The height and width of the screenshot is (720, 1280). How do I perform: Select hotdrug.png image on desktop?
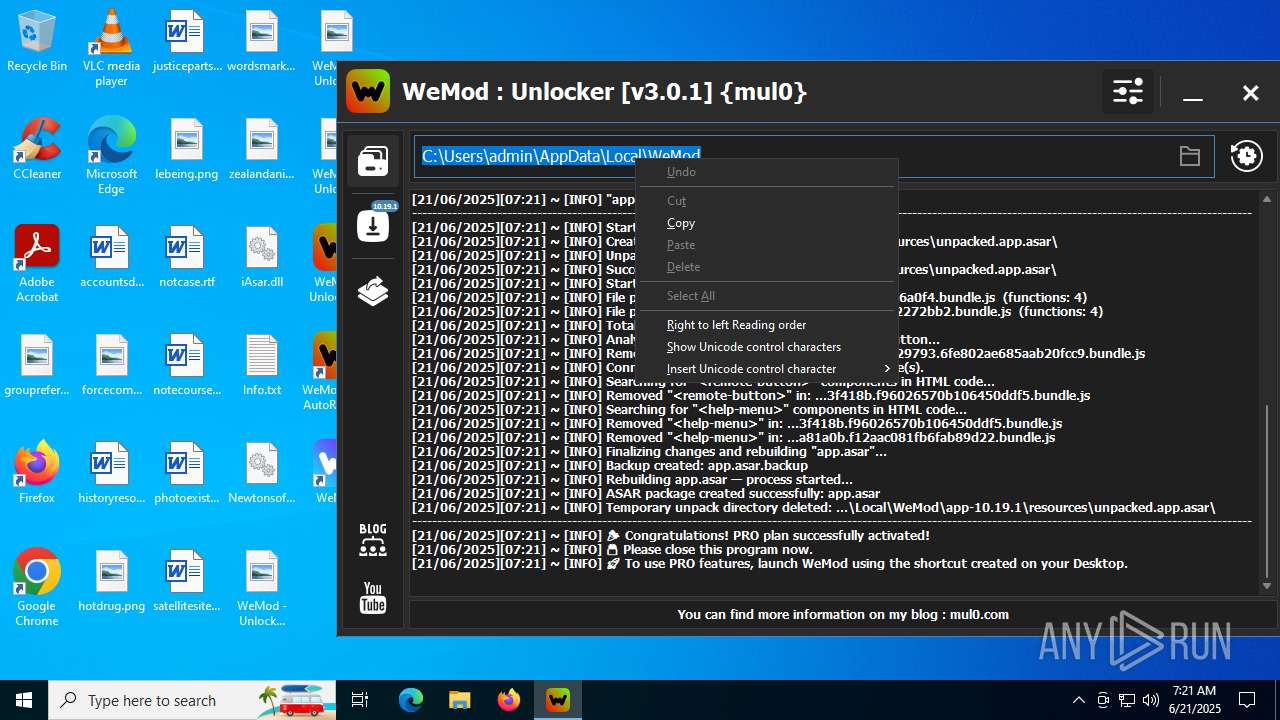click(112, 583)
